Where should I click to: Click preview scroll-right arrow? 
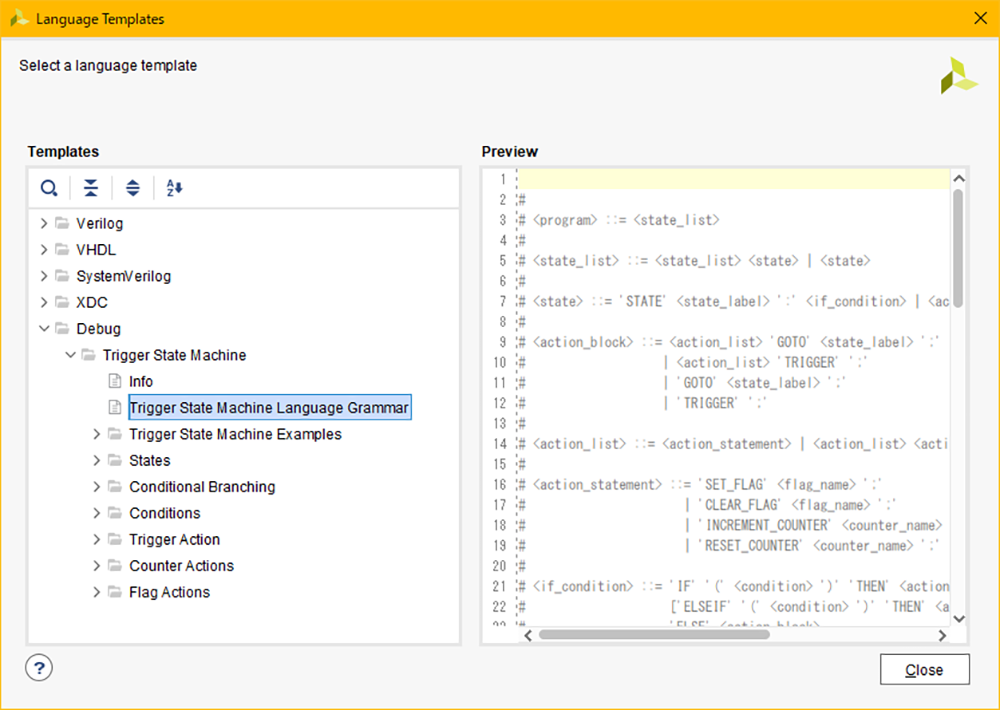coord(942,635)
